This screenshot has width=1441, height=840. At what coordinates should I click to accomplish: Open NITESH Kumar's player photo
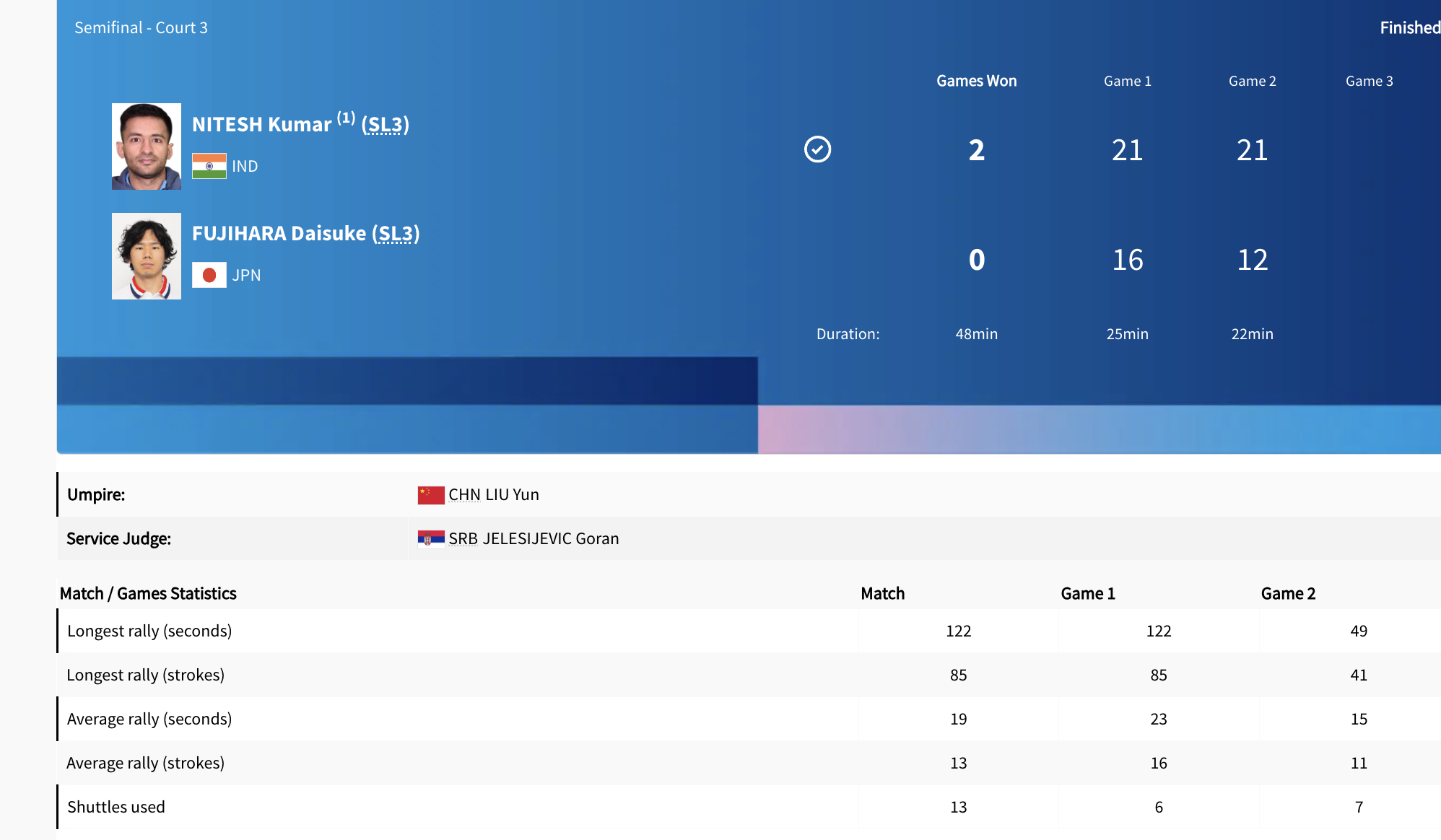[x=147, y=146]
